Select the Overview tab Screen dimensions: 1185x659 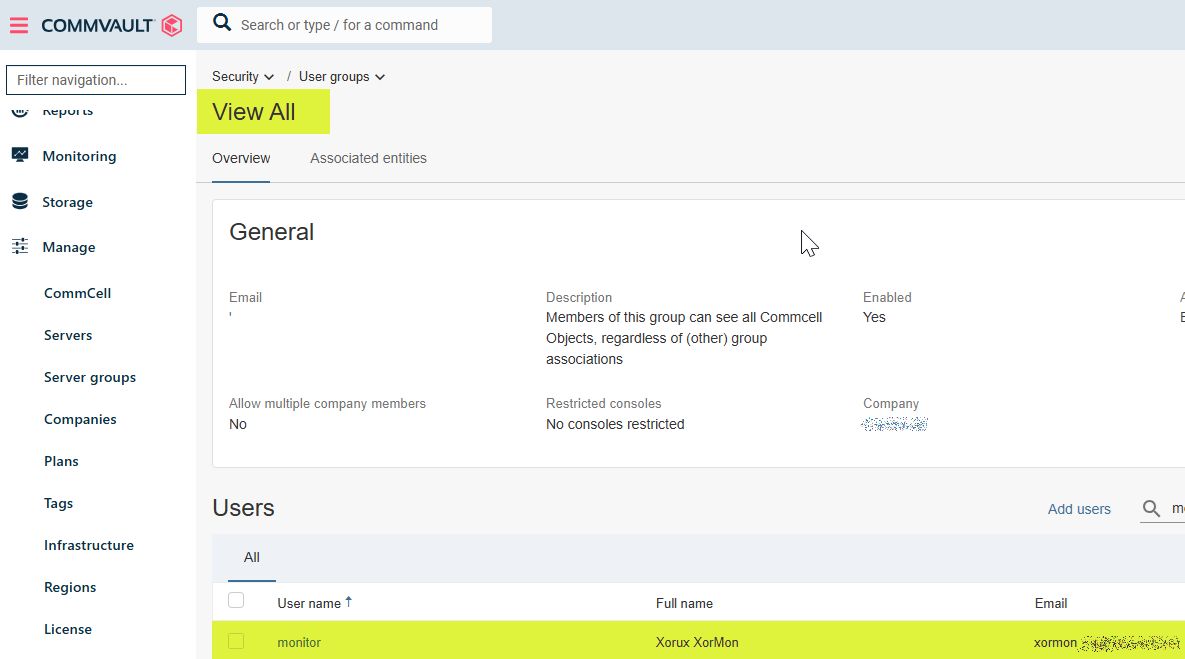(241, 158)
